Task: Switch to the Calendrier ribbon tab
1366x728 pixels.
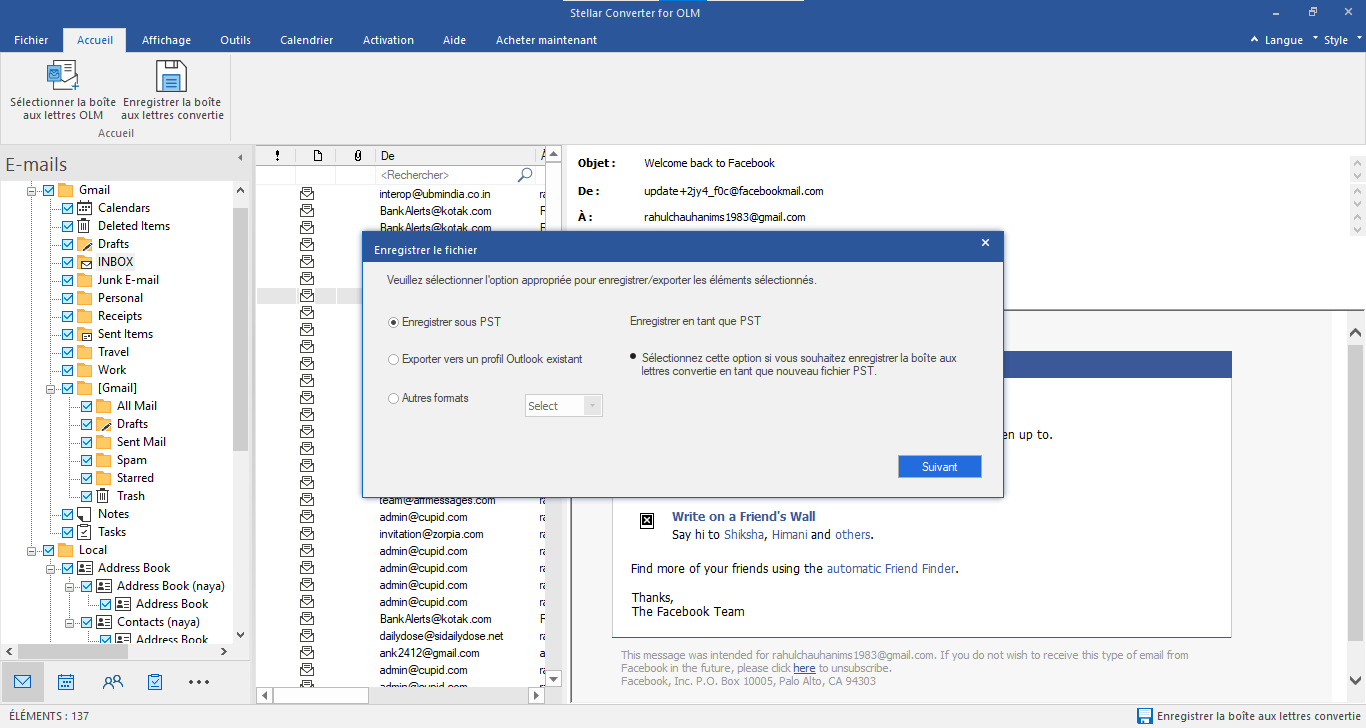Action: pyautogui.click(x=306, y=40)
